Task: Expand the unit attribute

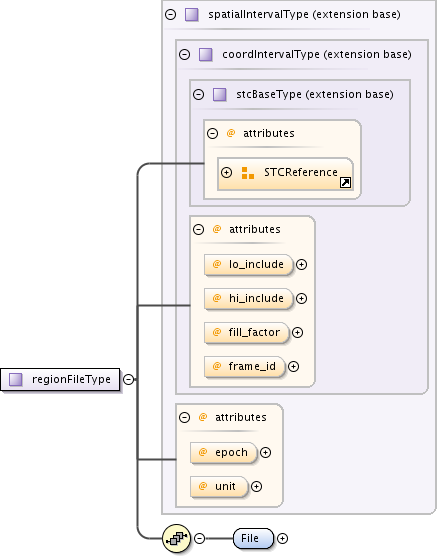Action: coord(256,486)
